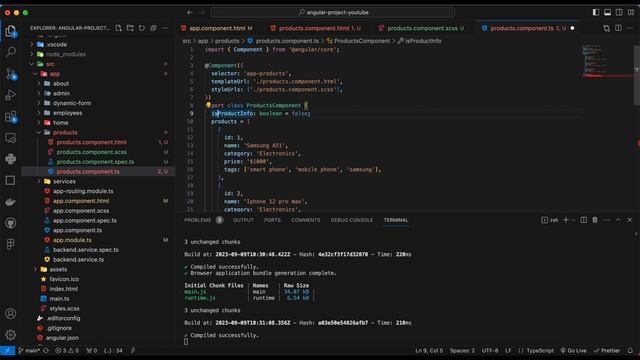Screen dimensions: 640x360
Task: Collapse the products folder
Action: [x=65, y=133]
